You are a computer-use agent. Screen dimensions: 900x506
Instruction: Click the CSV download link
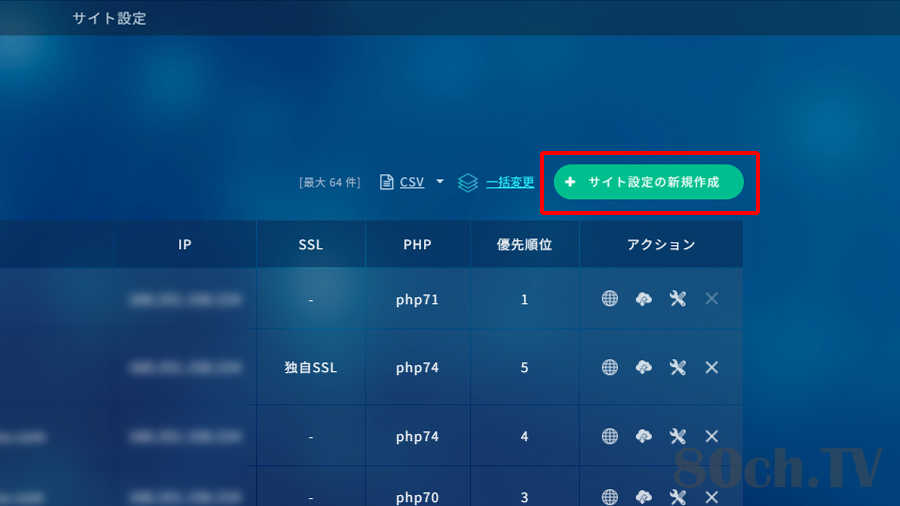412,182
